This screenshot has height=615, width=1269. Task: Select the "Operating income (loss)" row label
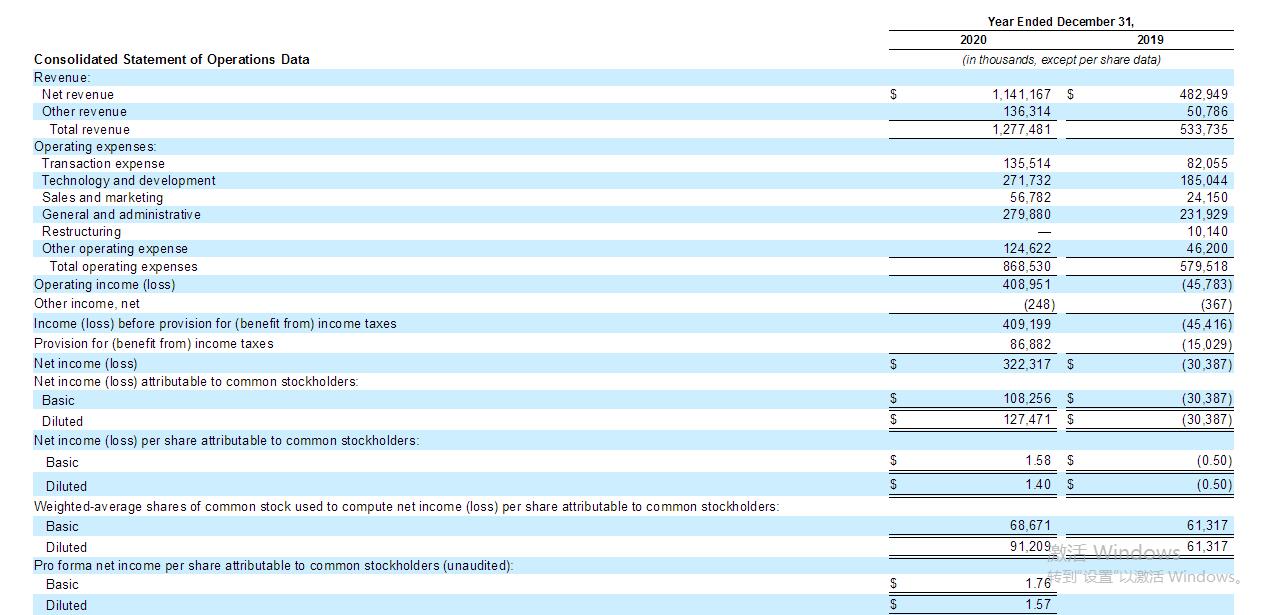104,285
